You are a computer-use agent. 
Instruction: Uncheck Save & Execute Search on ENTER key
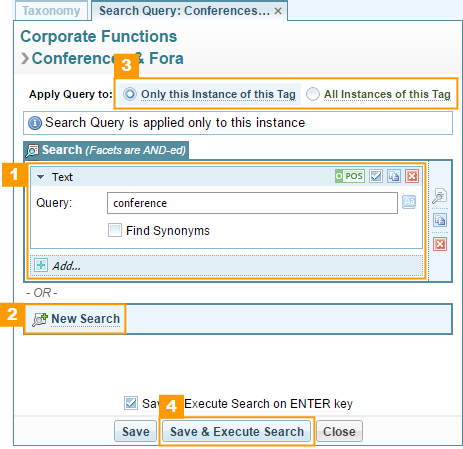131,403
